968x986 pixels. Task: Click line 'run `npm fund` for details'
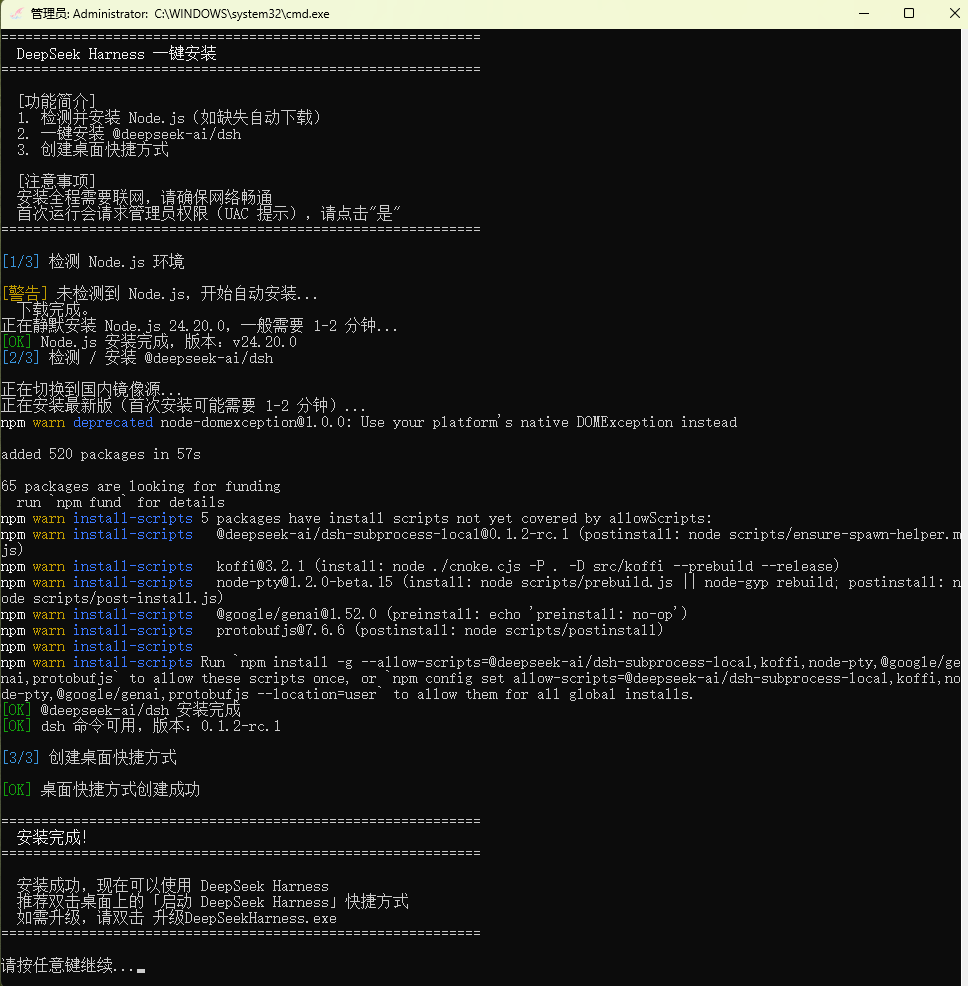click(121, 502)
